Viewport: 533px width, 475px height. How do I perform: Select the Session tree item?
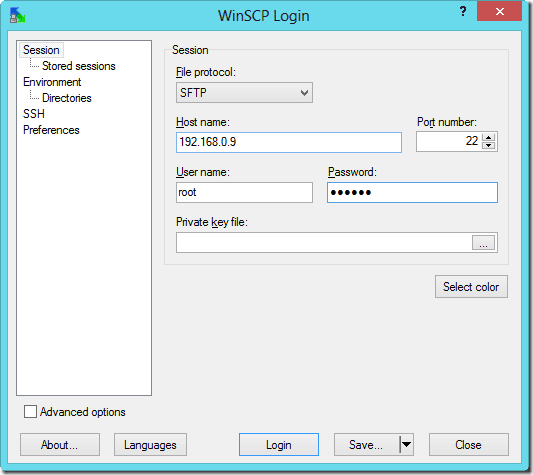(41, 50)
